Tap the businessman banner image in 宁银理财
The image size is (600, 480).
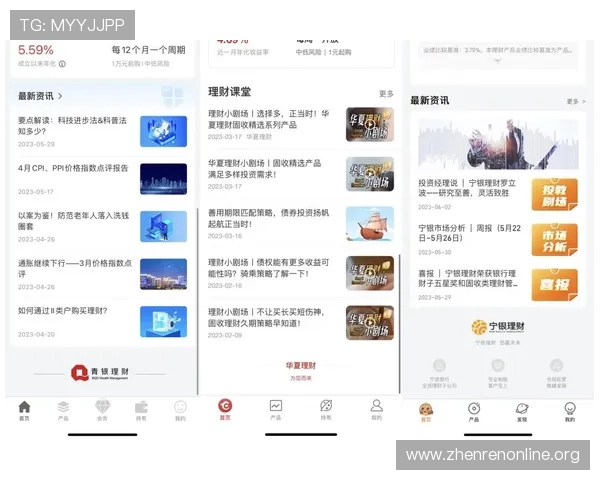click(498, 144)
